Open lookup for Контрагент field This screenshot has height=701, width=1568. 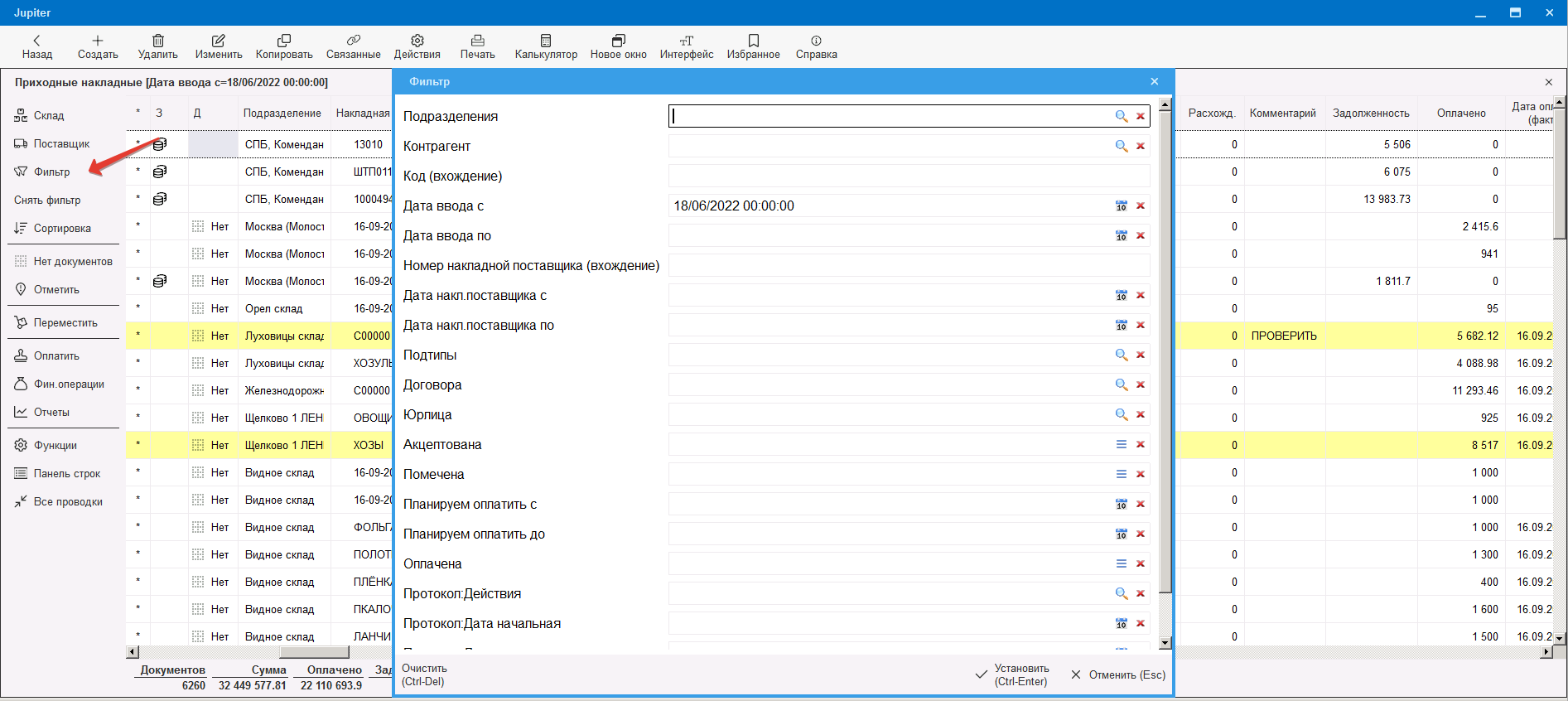click(1122, 146)
